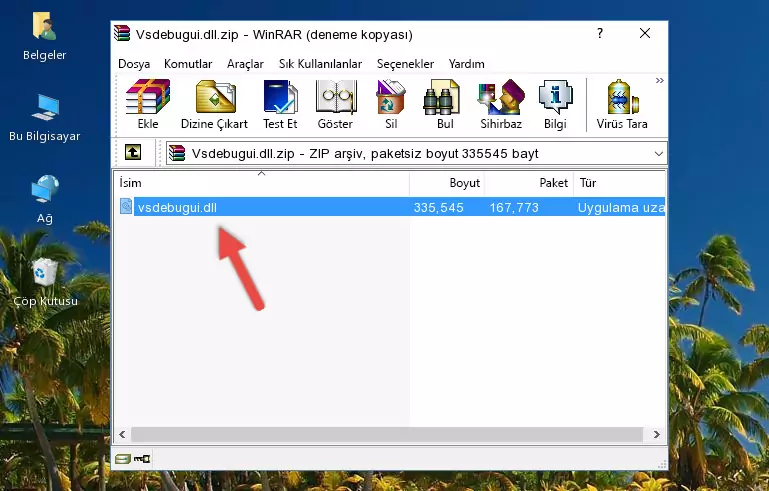Select the Çöp Kutusu recycle bin

click(45, 282)
